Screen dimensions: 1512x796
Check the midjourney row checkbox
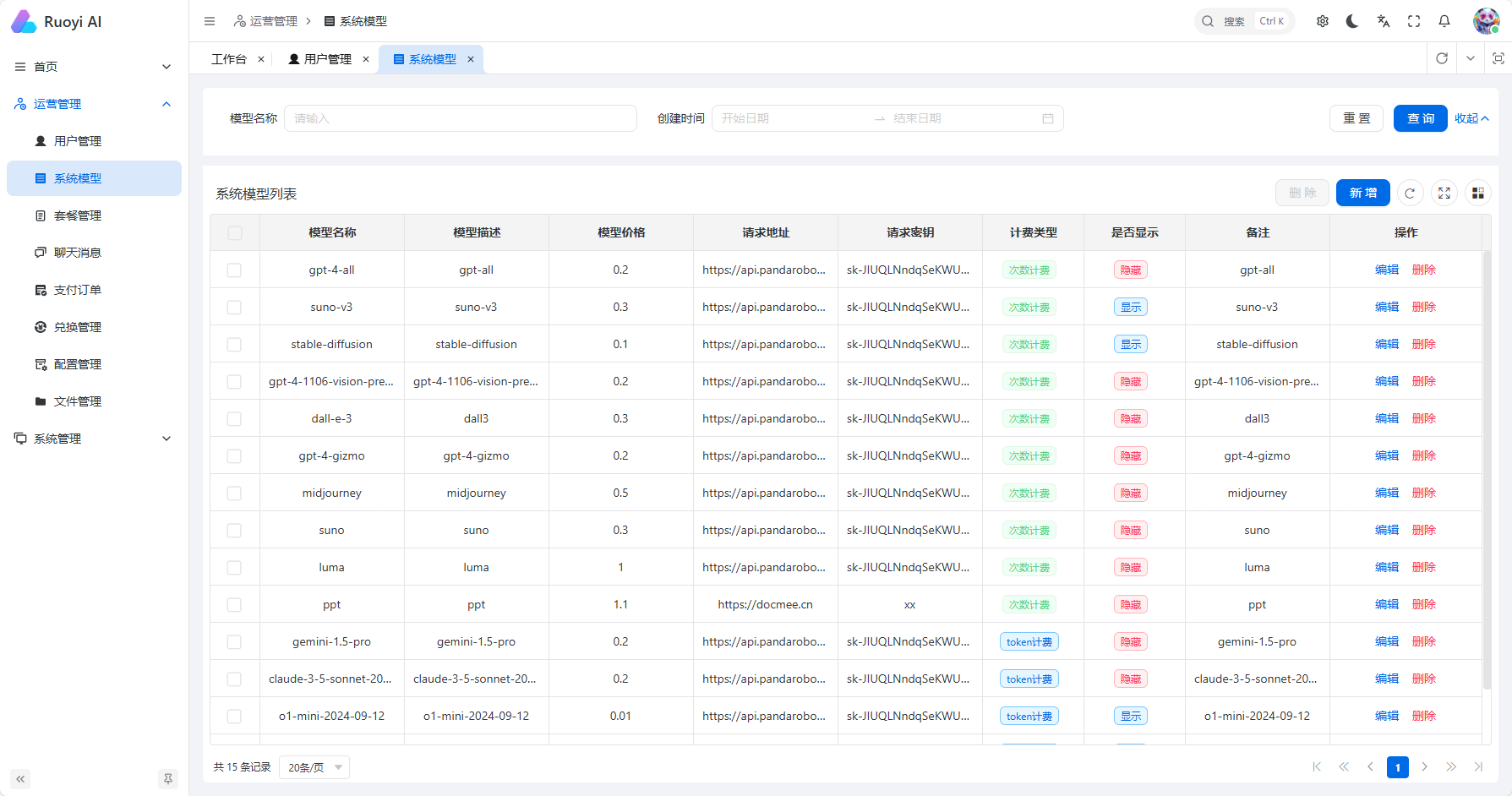[234, 493]
